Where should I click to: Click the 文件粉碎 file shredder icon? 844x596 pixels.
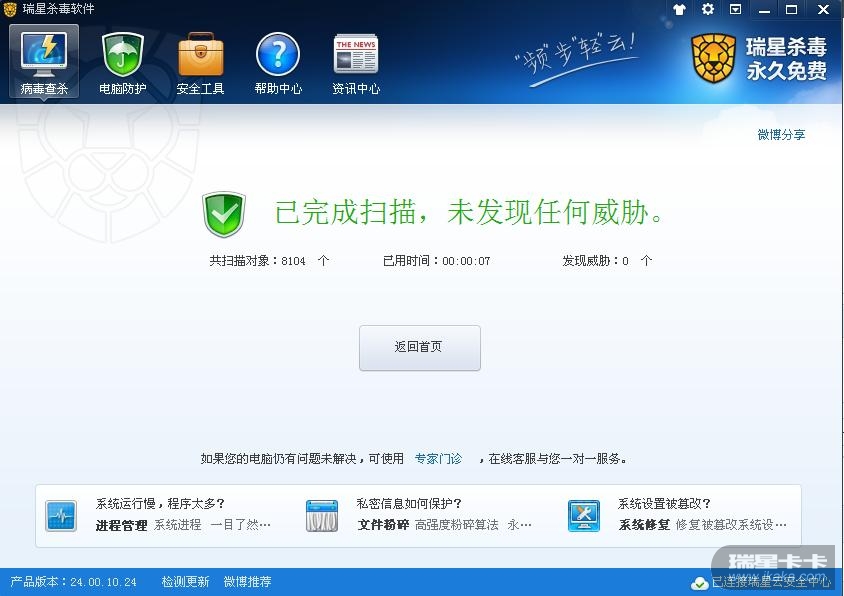322,516
